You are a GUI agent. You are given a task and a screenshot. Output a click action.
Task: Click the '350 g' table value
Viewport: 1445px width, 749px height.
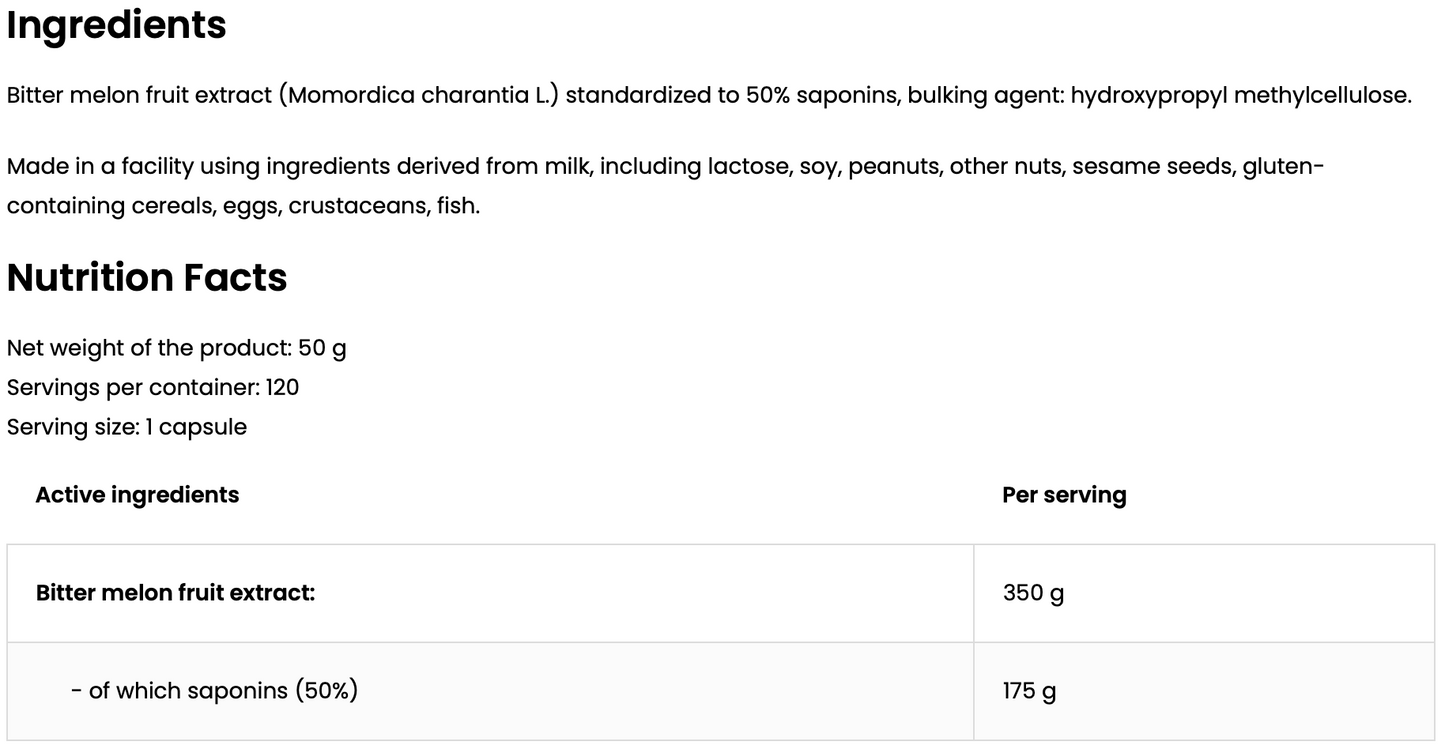[x=1033, y=593]
